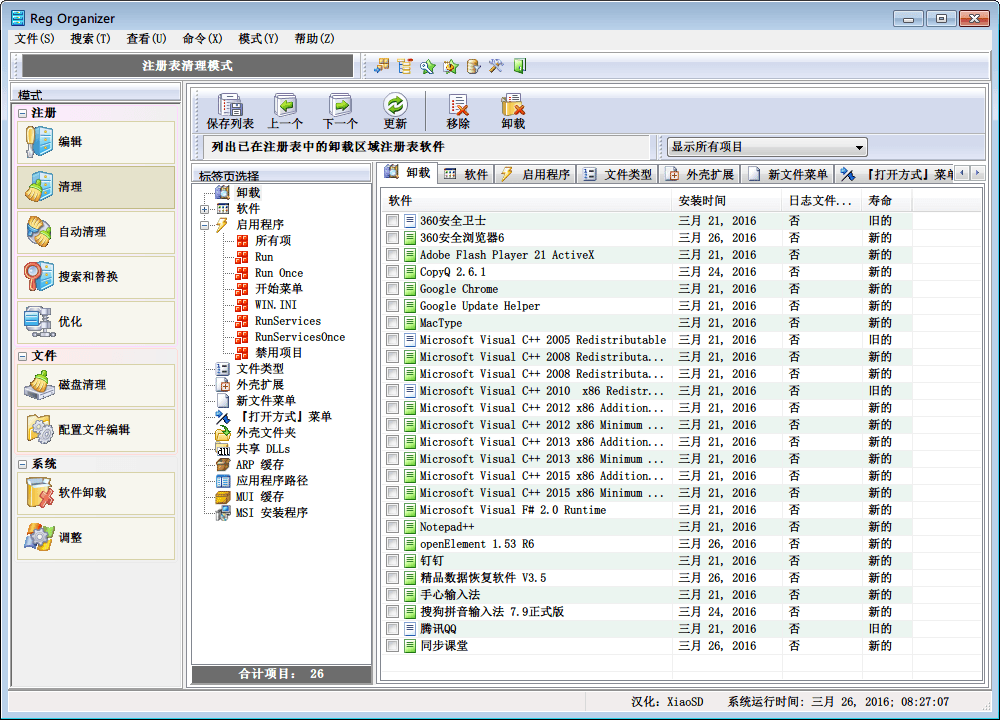Check the 钉钉 checkbox
Viewport: 1000px width, 720px height.
(392, 561)
